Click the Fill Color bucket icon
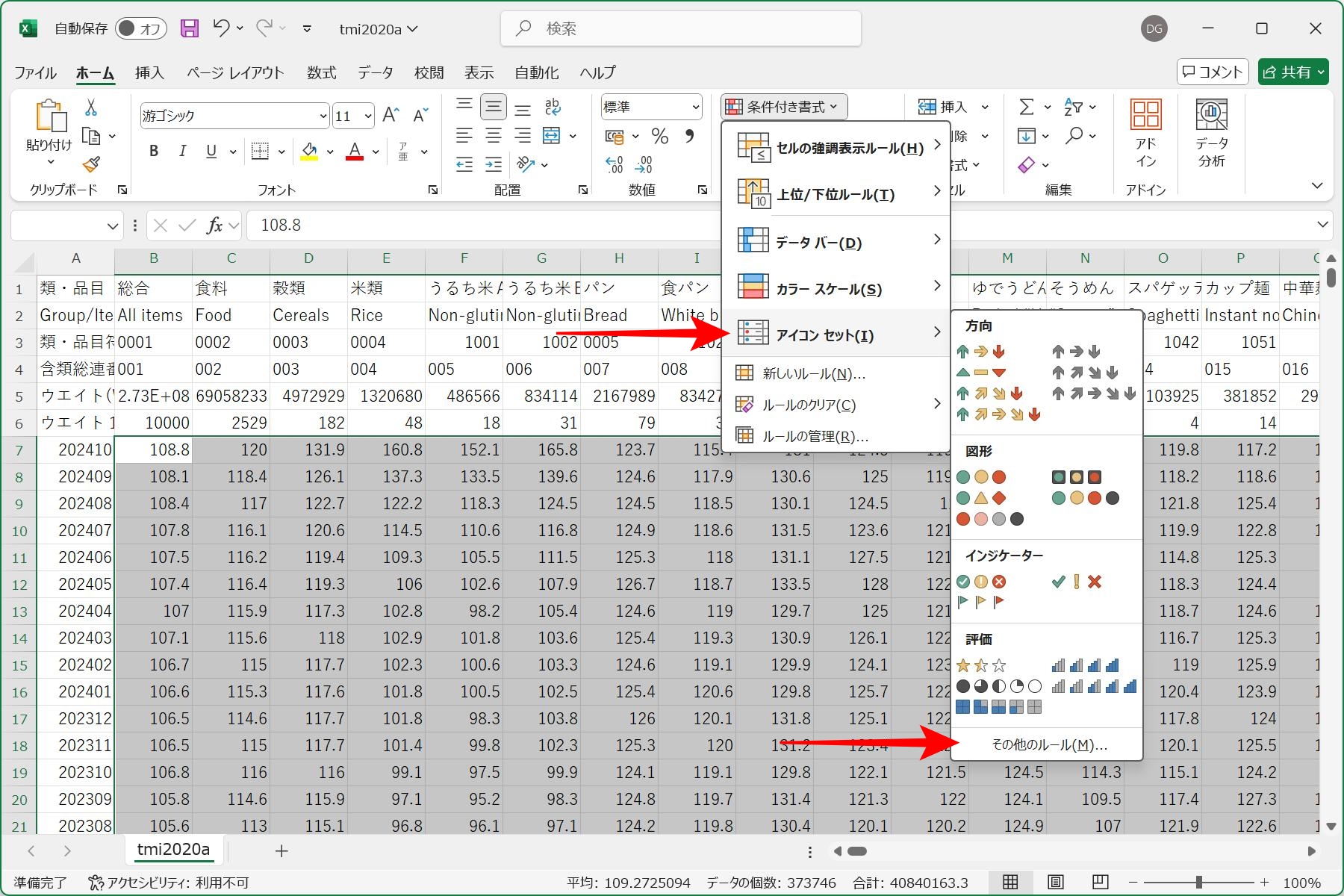The image size is (1344, 896). click(309, 151)
